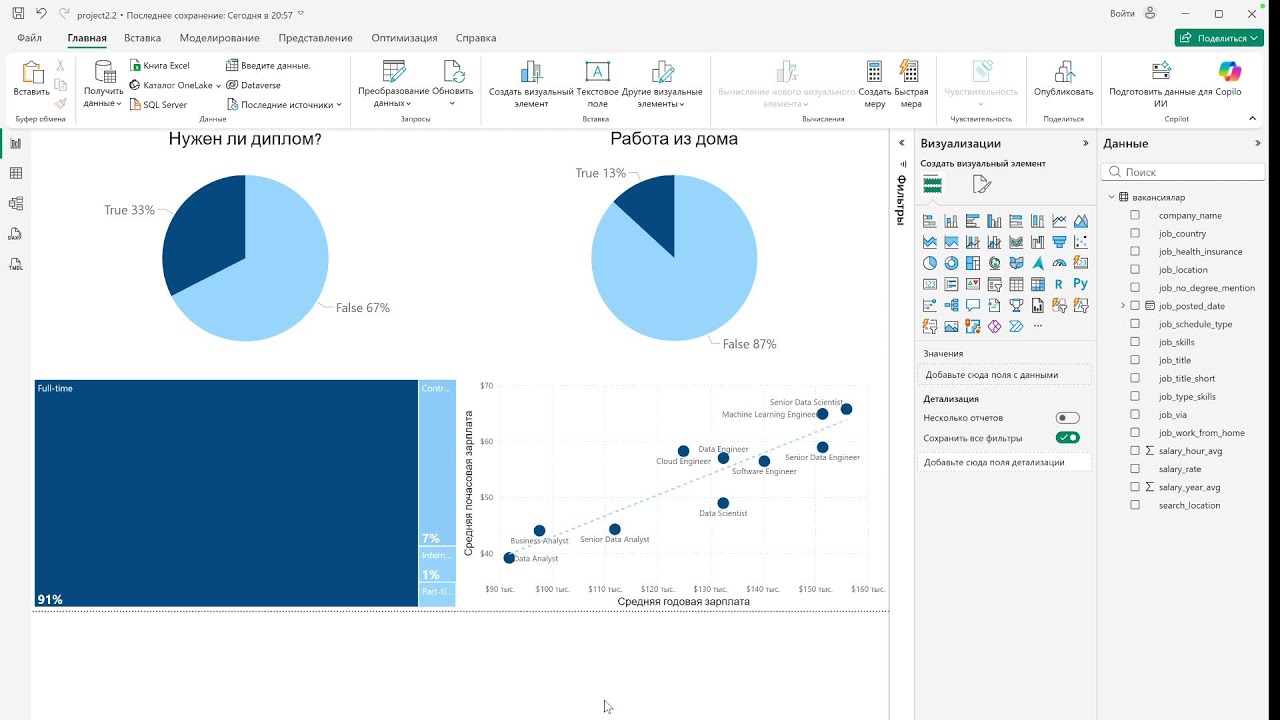Select the Stacked bar chart visualization icon
The height and width of the screenshot is (720, 1280).
[930, 221]
